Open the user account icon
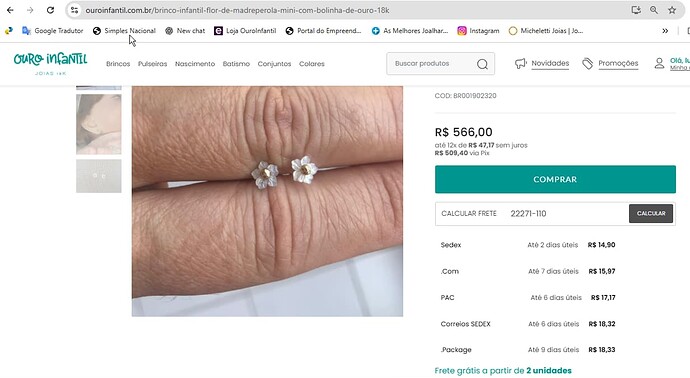 pyautogui.click(x=659, y=63)
